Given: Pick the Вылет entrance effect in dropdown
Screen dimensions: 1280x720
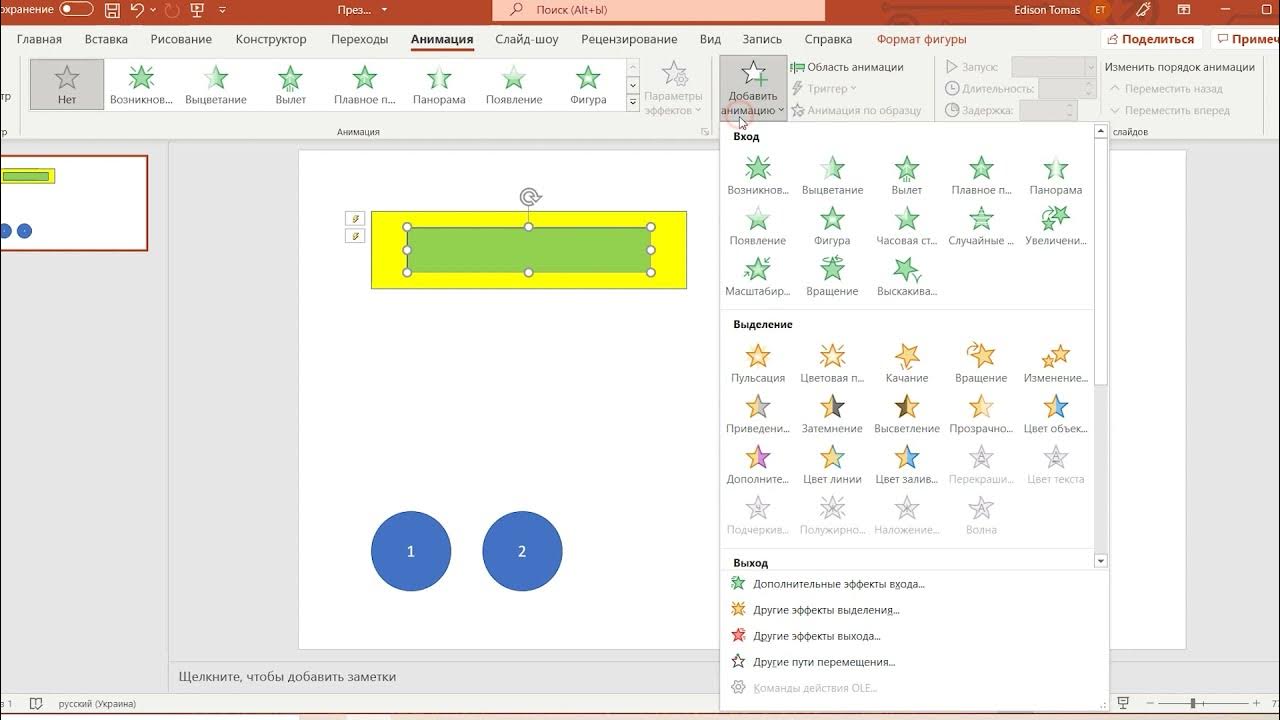Looking at the screenshot, I should (907, 175).
